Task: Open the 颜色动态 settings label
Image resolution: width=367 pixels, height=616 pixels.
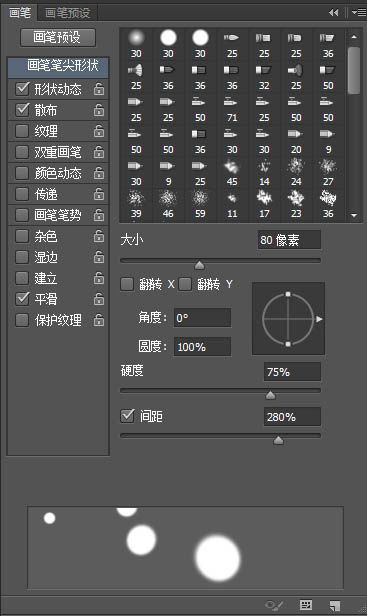Action: coord(58,173)
